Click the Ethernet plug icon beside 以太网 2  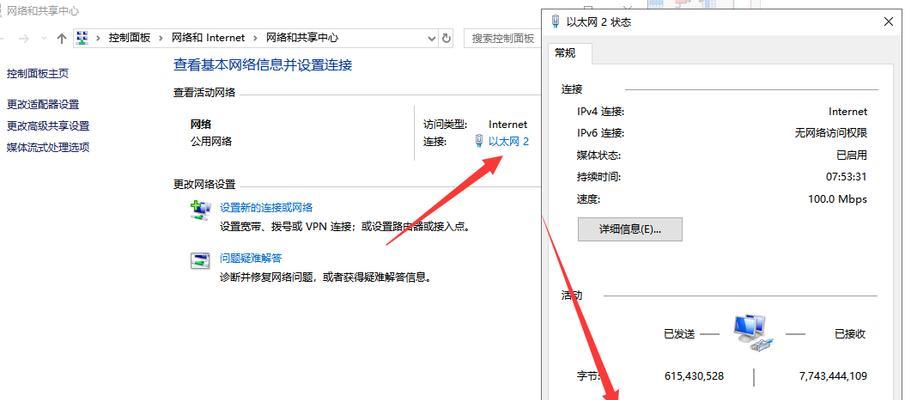(479, 141)
